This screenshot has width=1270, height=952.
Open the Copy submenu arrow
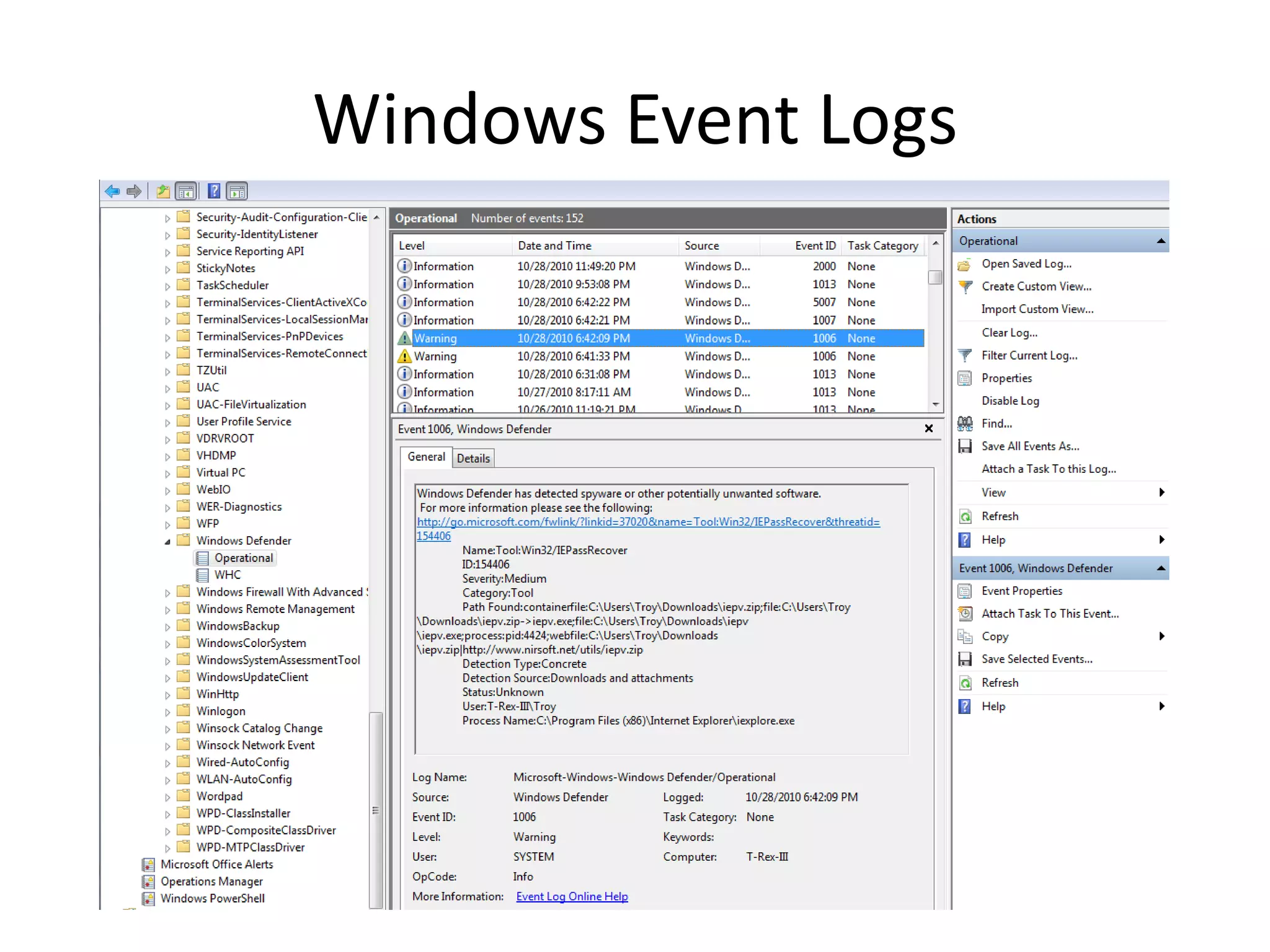point(1161,637)
